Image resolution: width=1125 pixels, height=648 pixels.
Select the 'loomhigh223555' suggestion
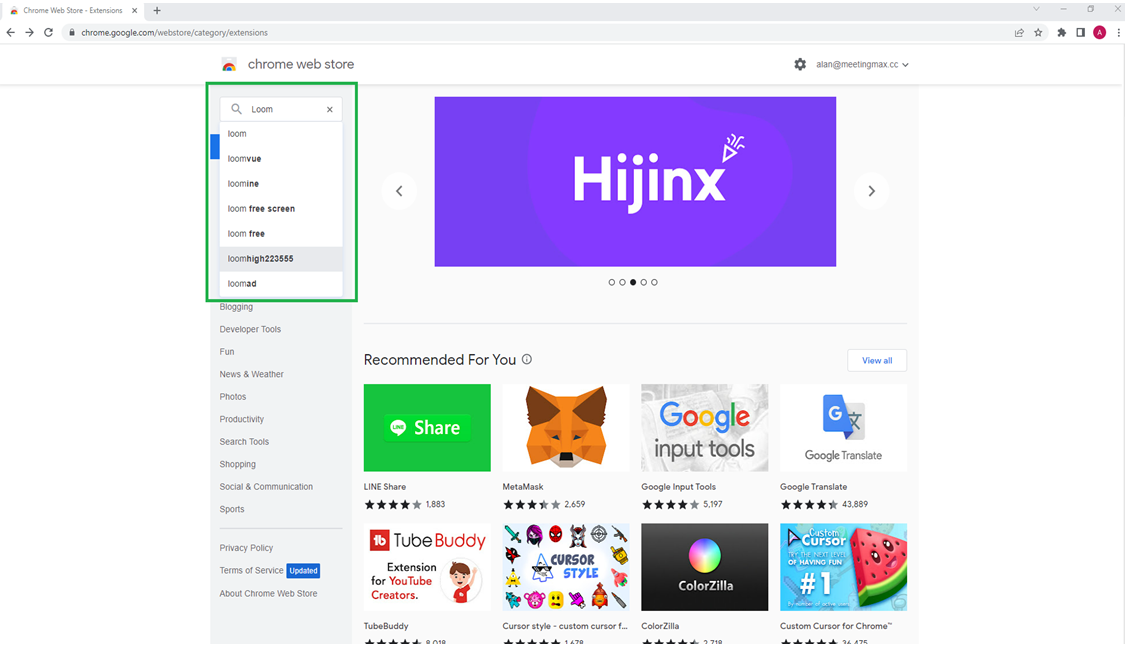click(x=281, y=259)
